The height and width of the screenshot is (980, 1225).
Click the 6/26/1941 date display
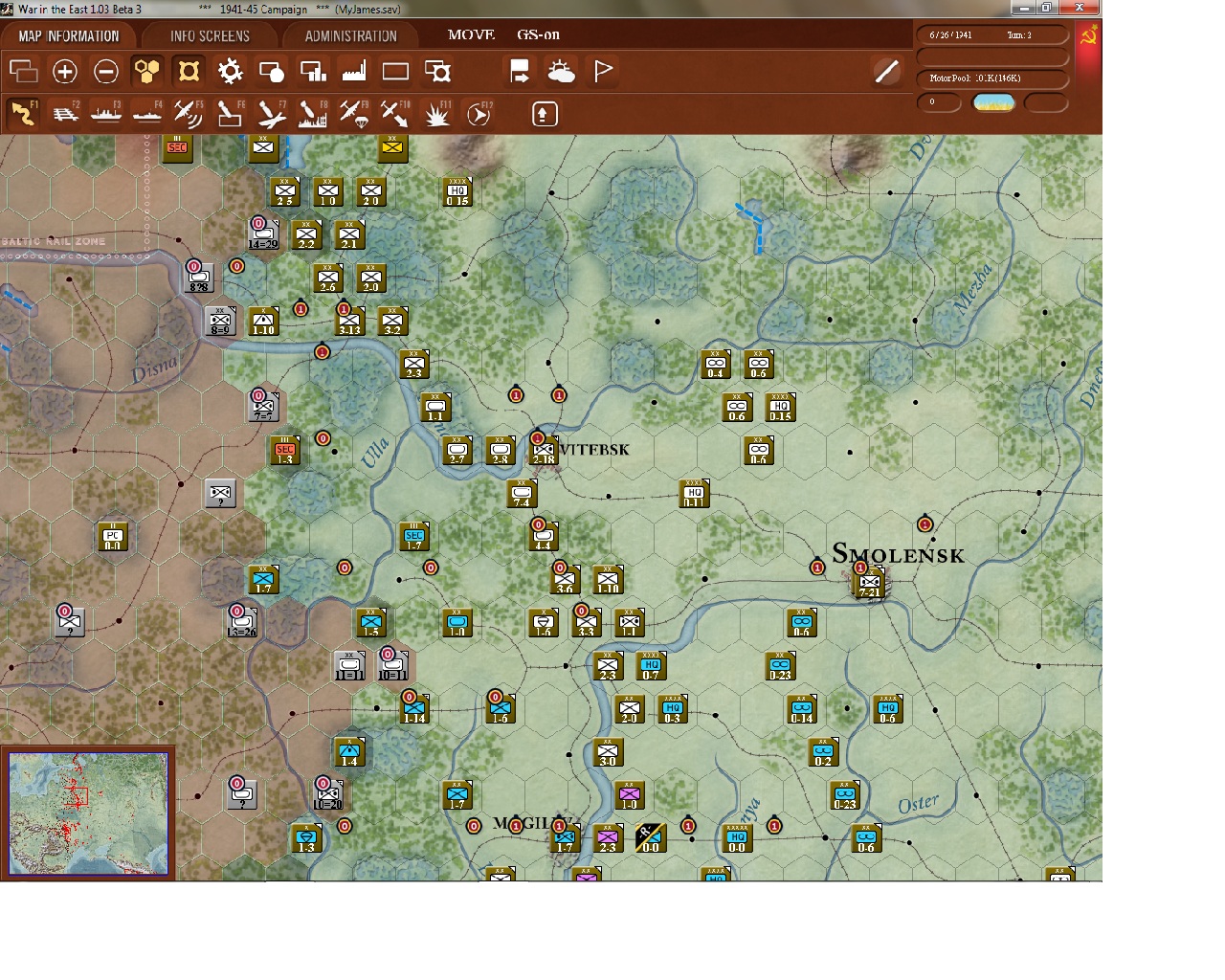(950, 35)
